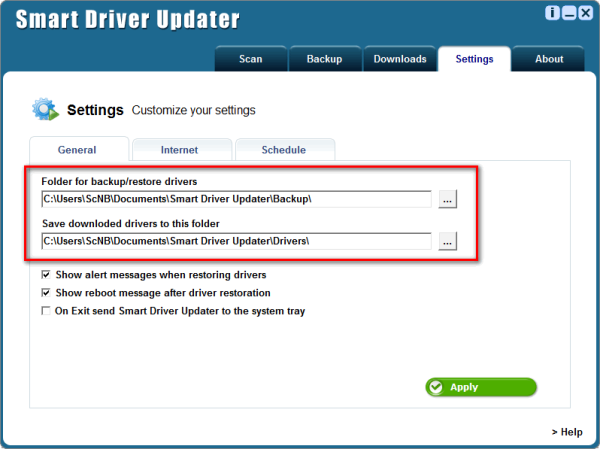Open the About tab

549,59
